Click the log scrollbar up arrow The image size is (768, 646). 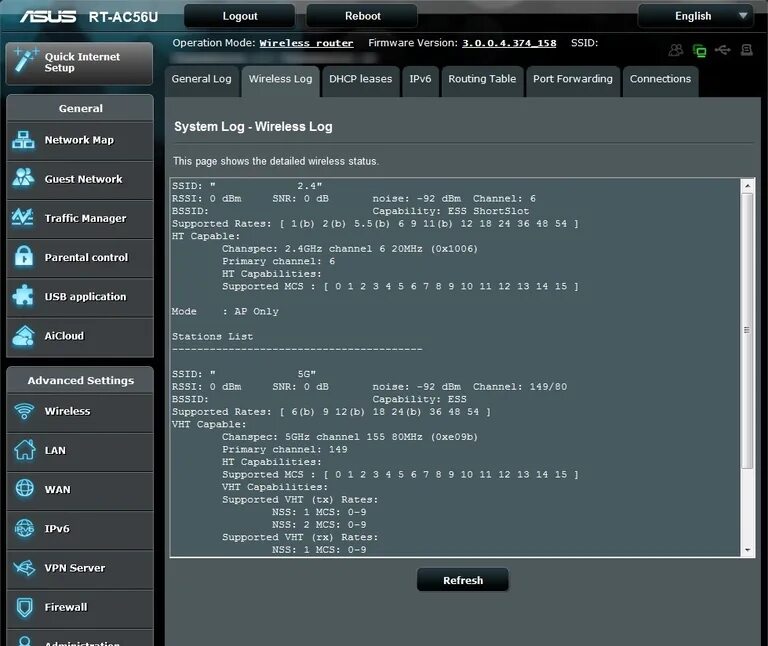click(x=747, y=186)
